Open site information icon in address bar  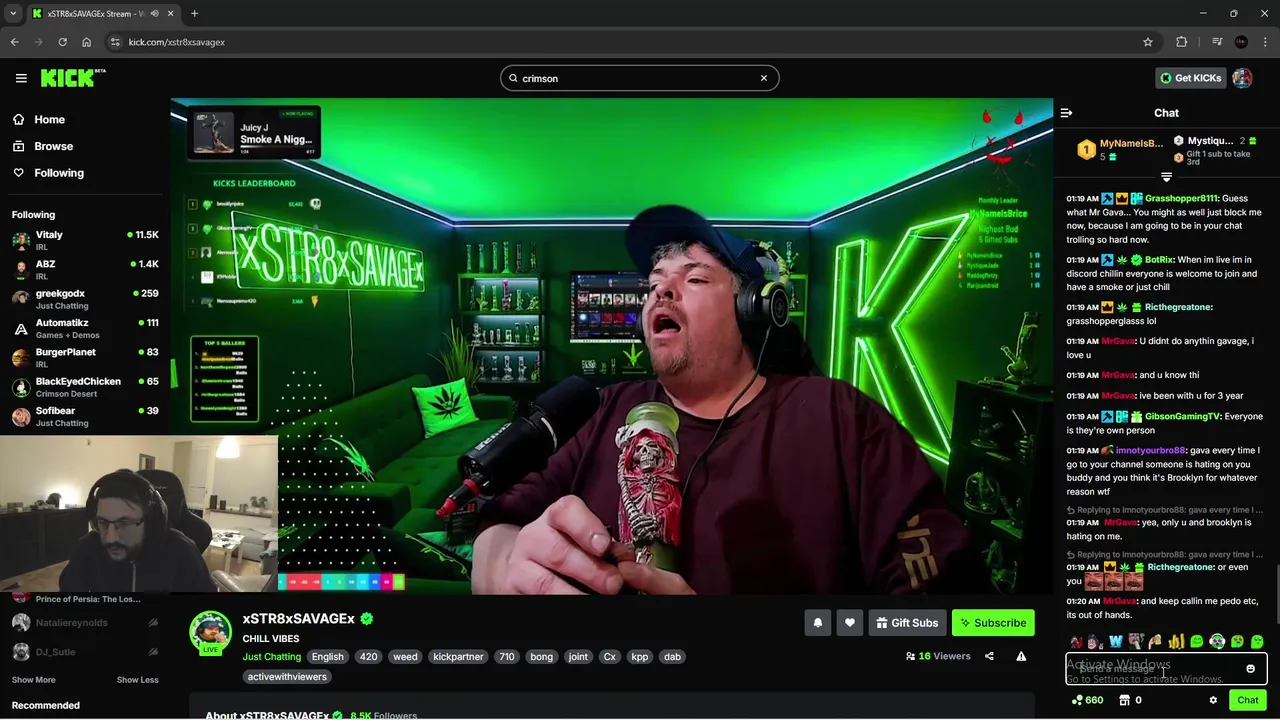pyautogui.click(x=115, y=42)
